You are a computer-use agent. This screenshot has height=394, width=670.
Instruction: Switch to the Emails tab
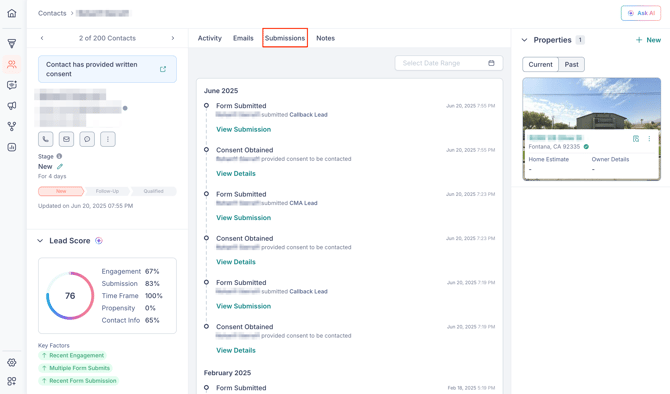(243, 38)
